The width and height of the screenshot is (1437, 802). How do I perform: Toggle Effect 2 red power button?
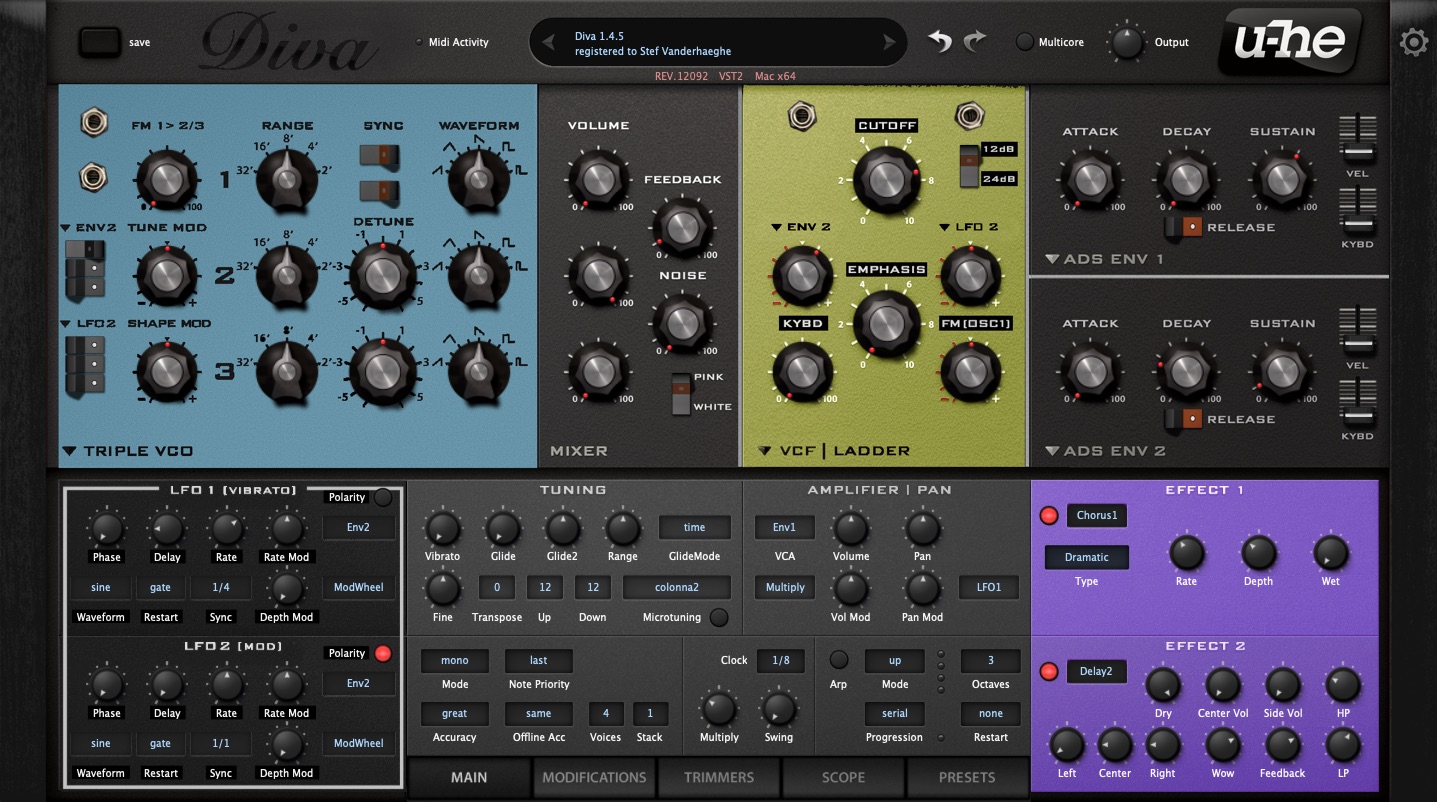[x=1049, y=671]
